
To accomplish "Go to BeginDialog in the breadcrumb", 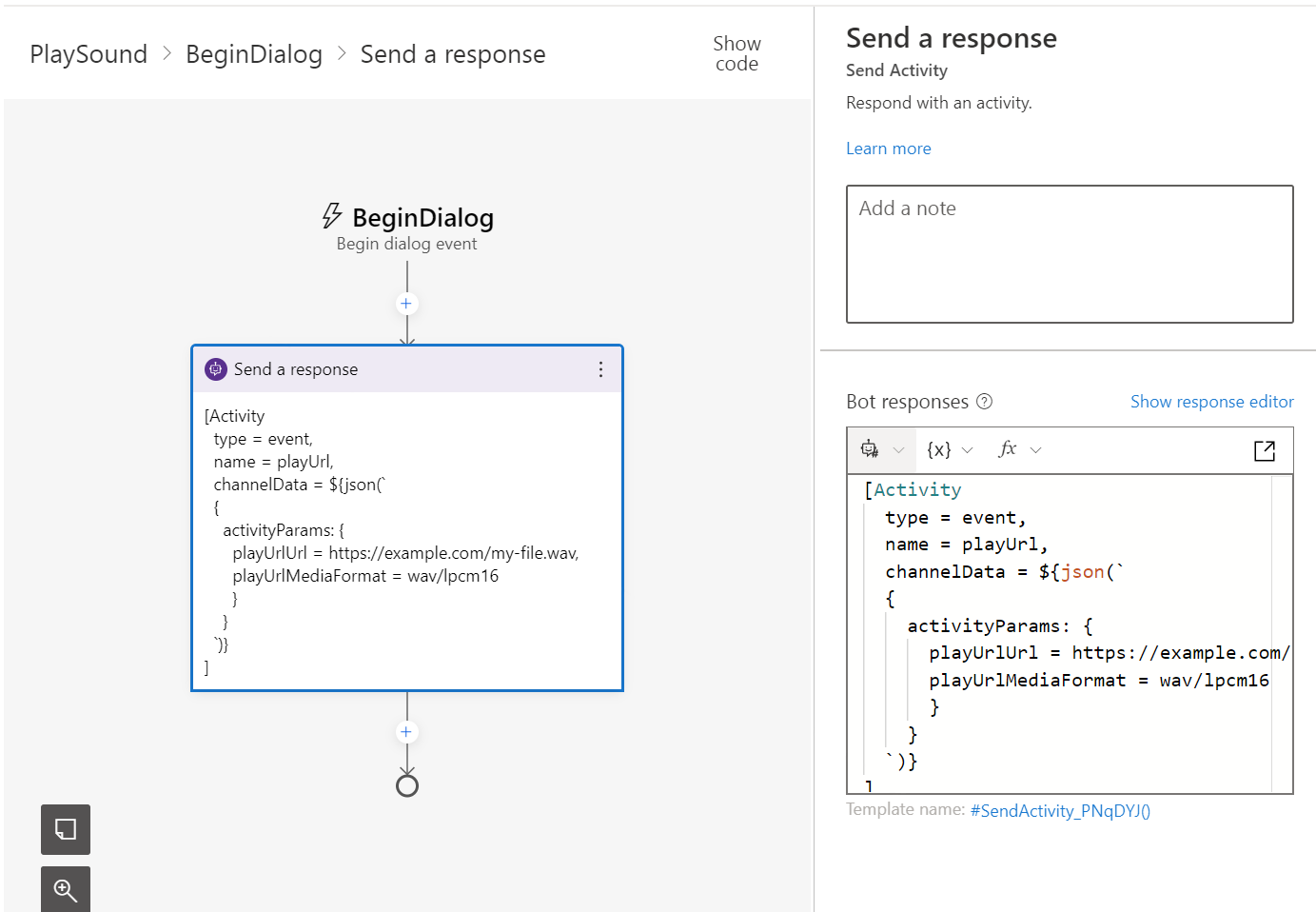I will [x=254, y=54].
